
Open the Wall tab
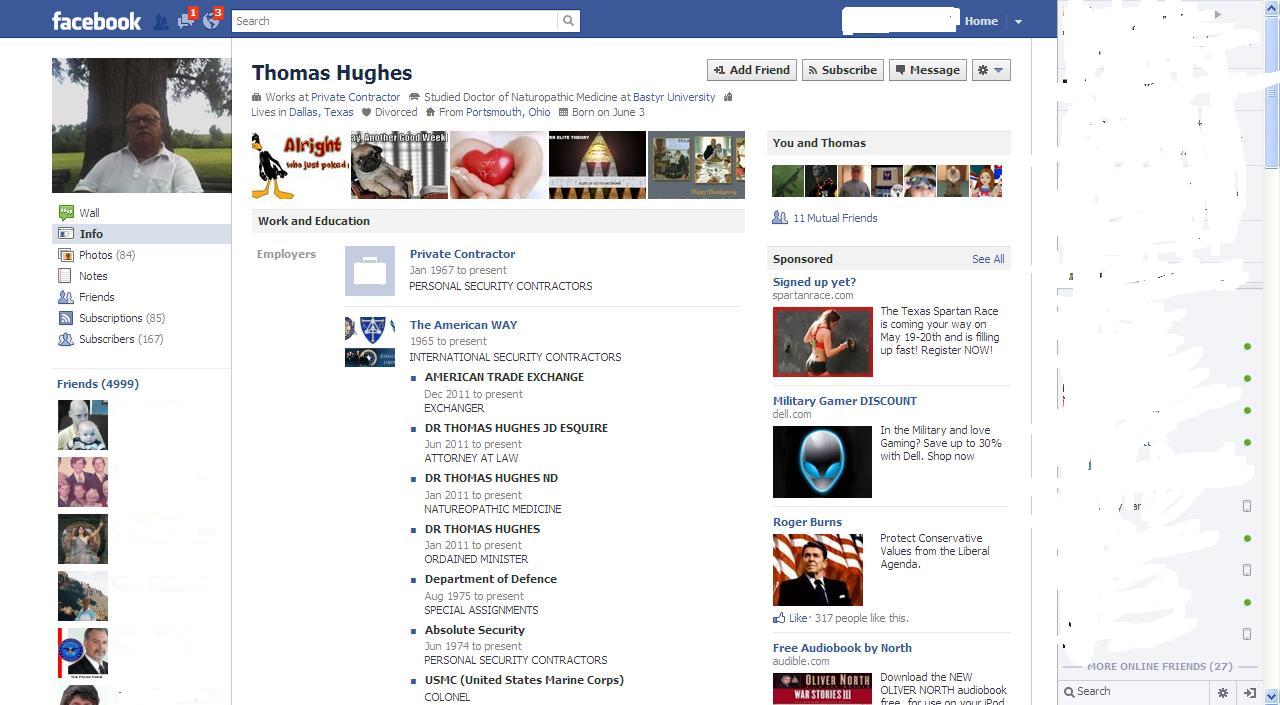coord(89,212)
